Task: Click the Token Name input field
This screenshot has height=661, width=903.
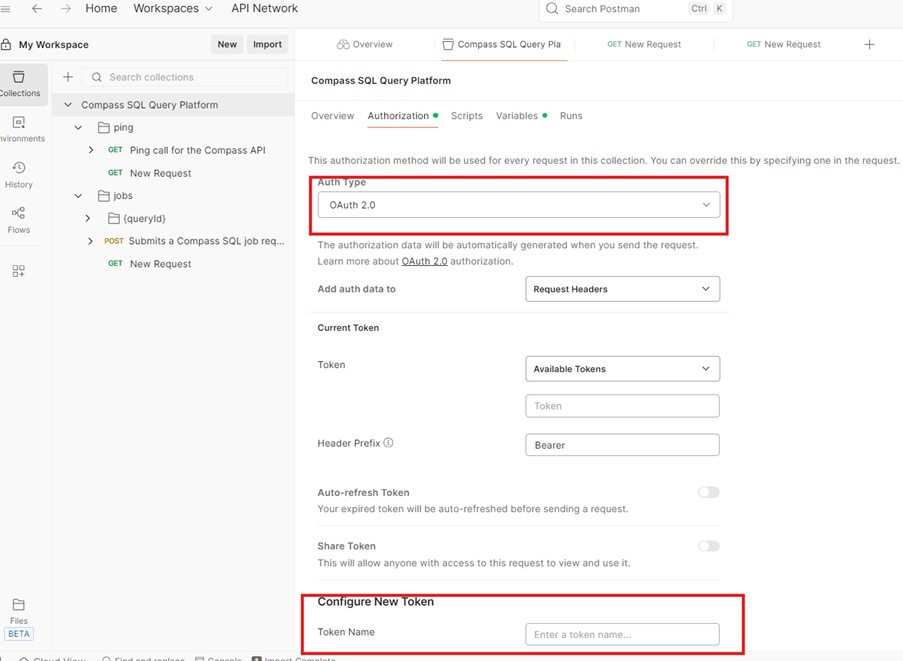Action: coord(622,634)
